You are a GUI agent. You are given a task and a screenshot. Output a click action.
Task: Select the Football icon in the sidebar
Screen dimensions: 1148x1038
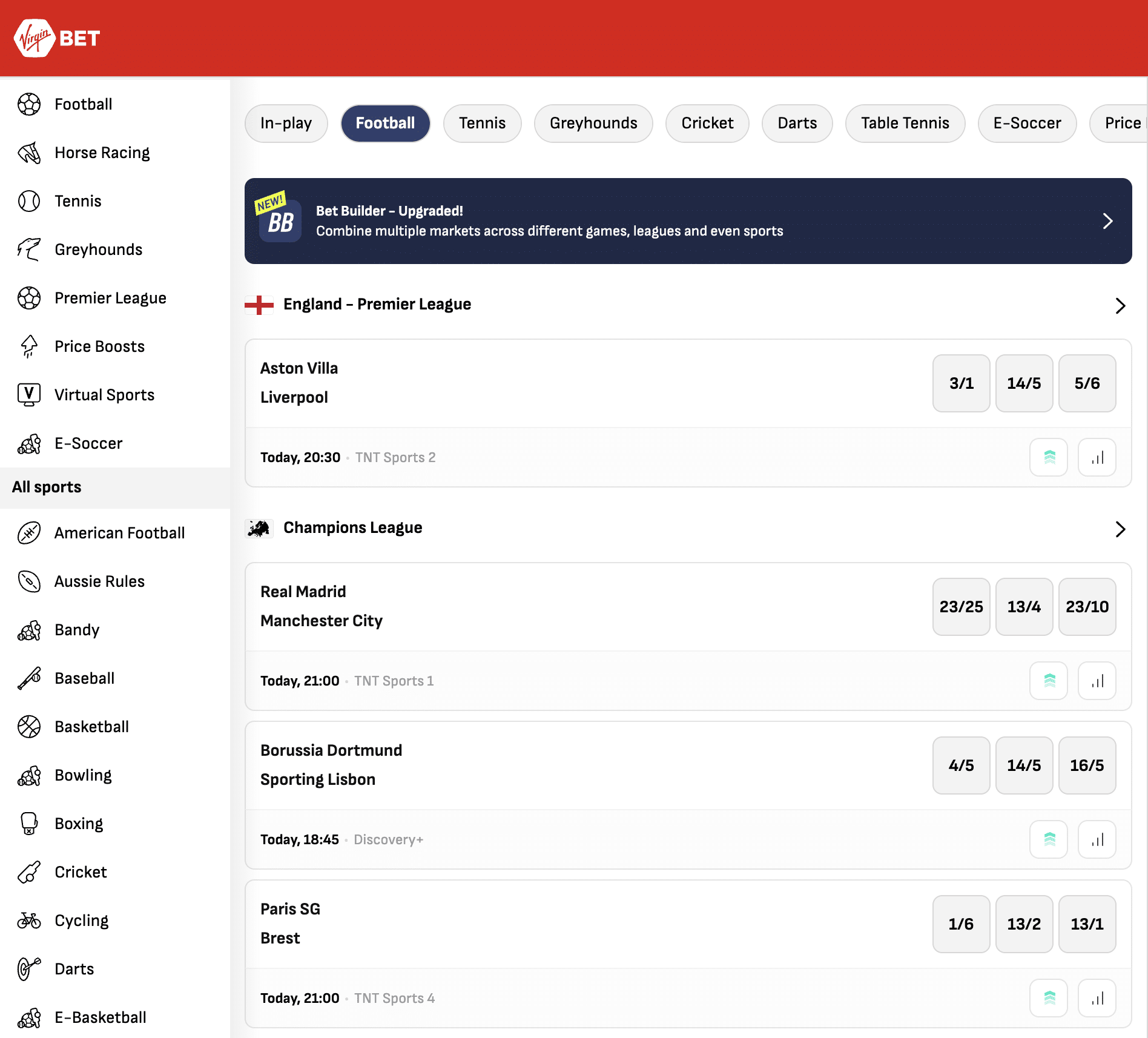[28, 104]
